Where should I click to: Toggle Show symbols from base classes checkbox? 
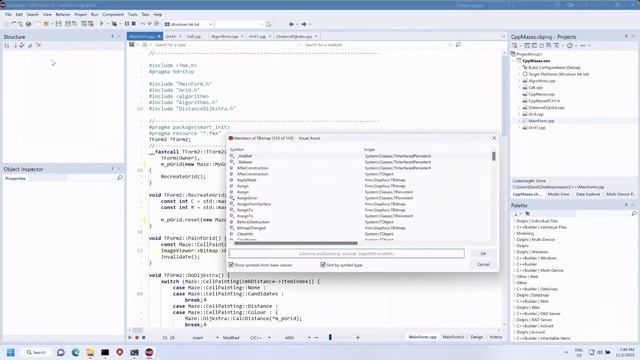point(231,265)
